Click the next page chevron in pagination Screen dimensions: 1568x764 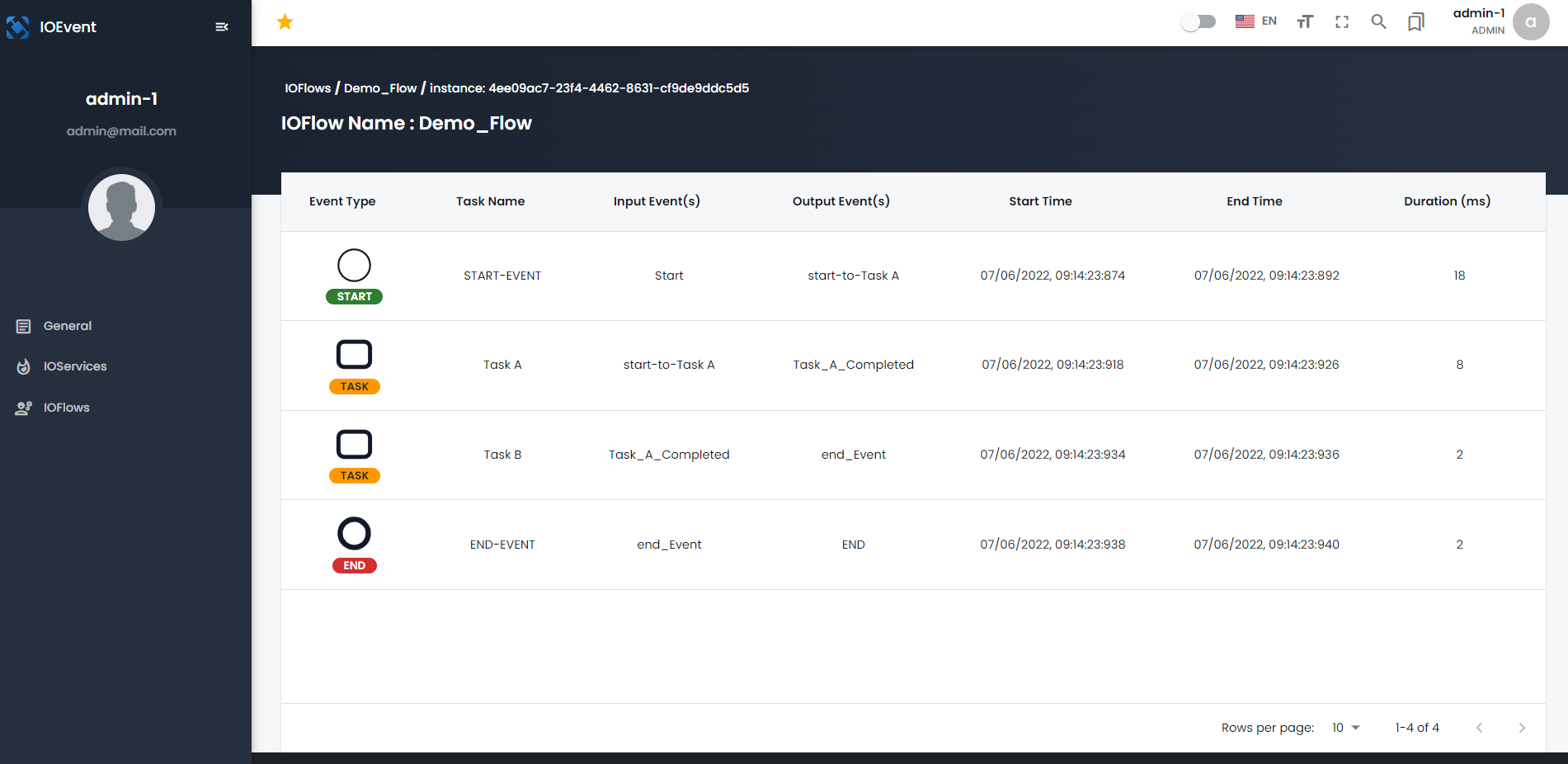point(1522,728)
